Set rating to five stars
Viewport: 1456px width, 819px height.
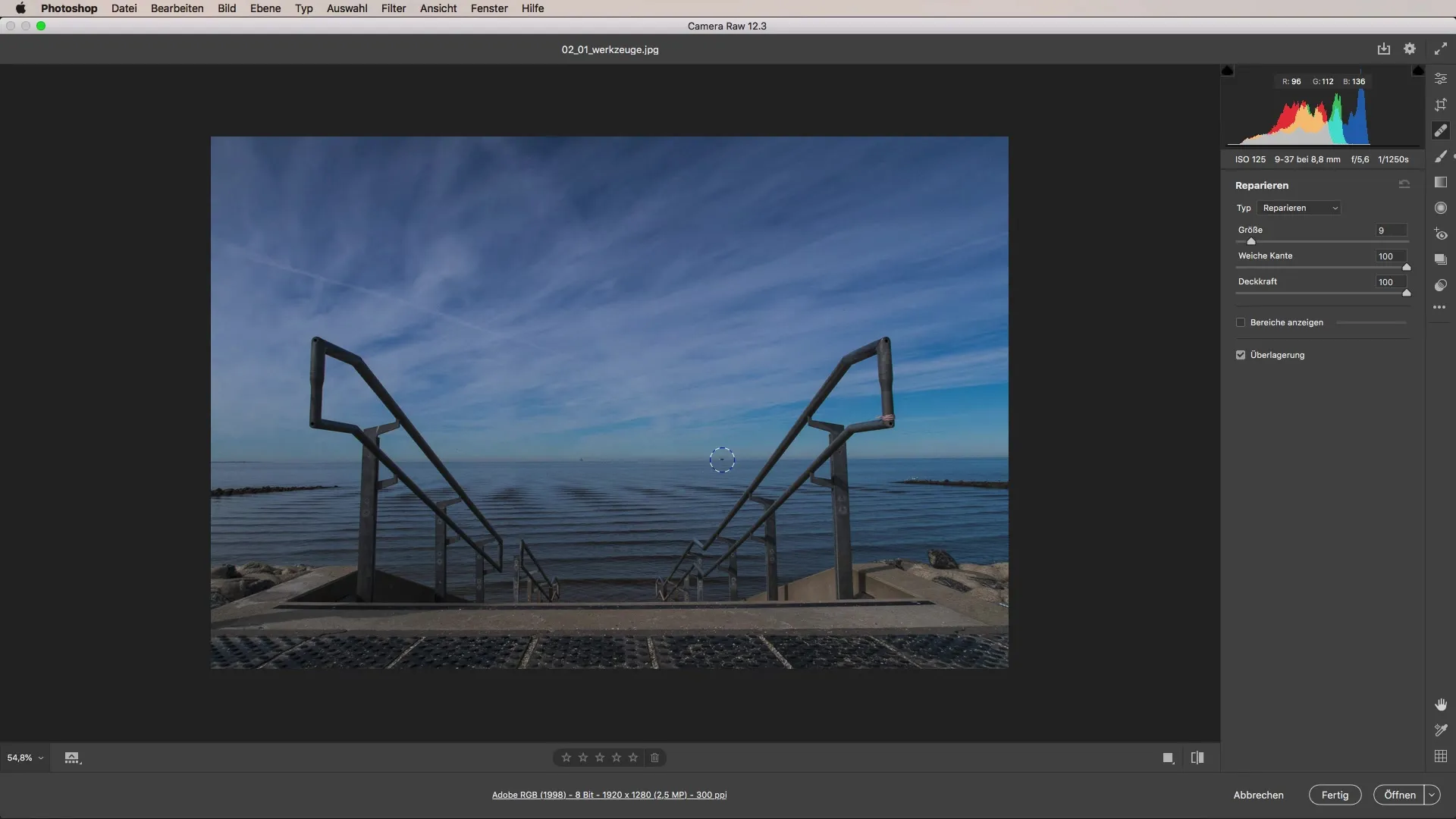point(633,758)
